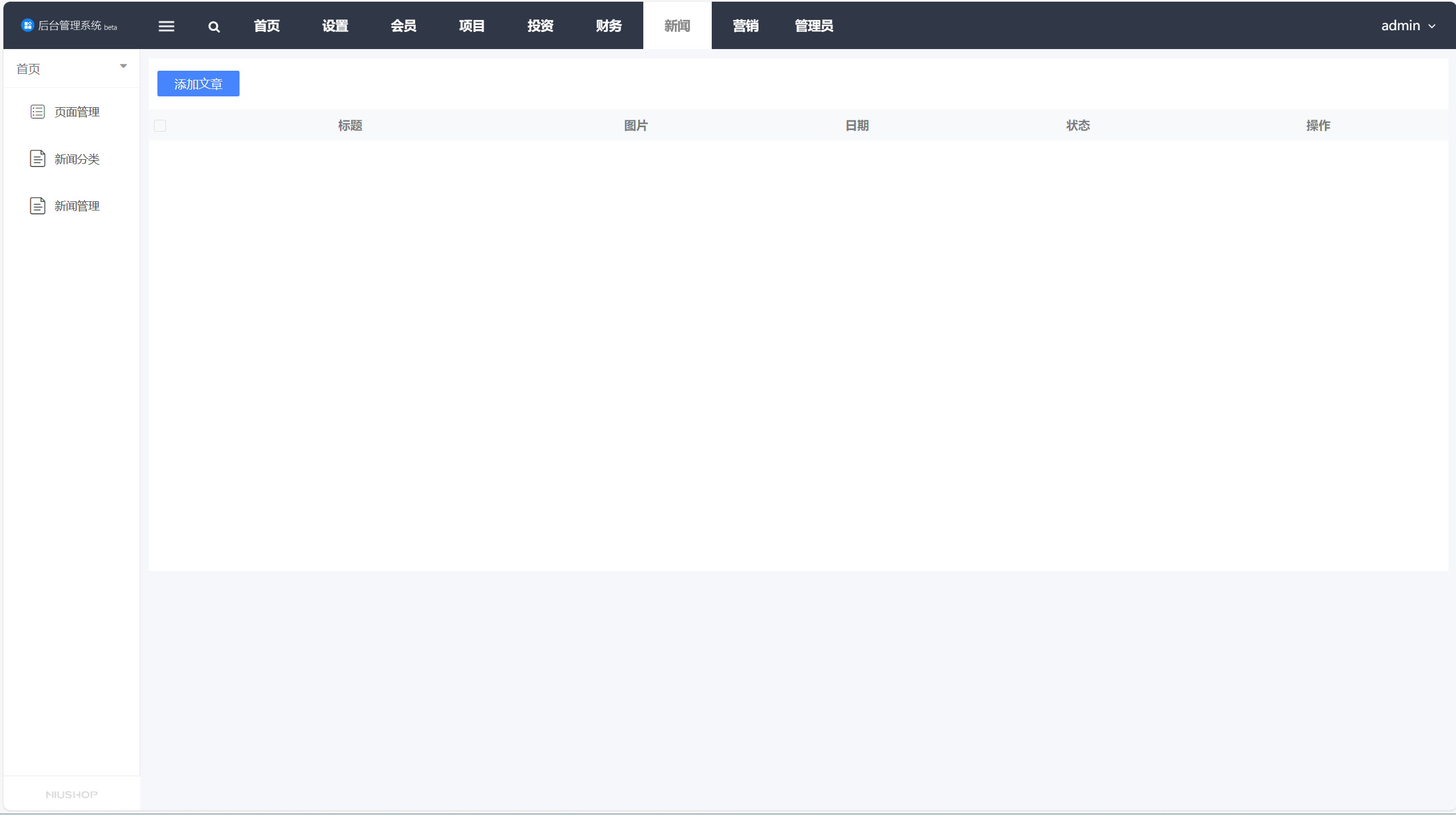The width and height of the screenshot is (1456, 815).
Task: Open the 营销 navigation item
Action: (745, 26)
